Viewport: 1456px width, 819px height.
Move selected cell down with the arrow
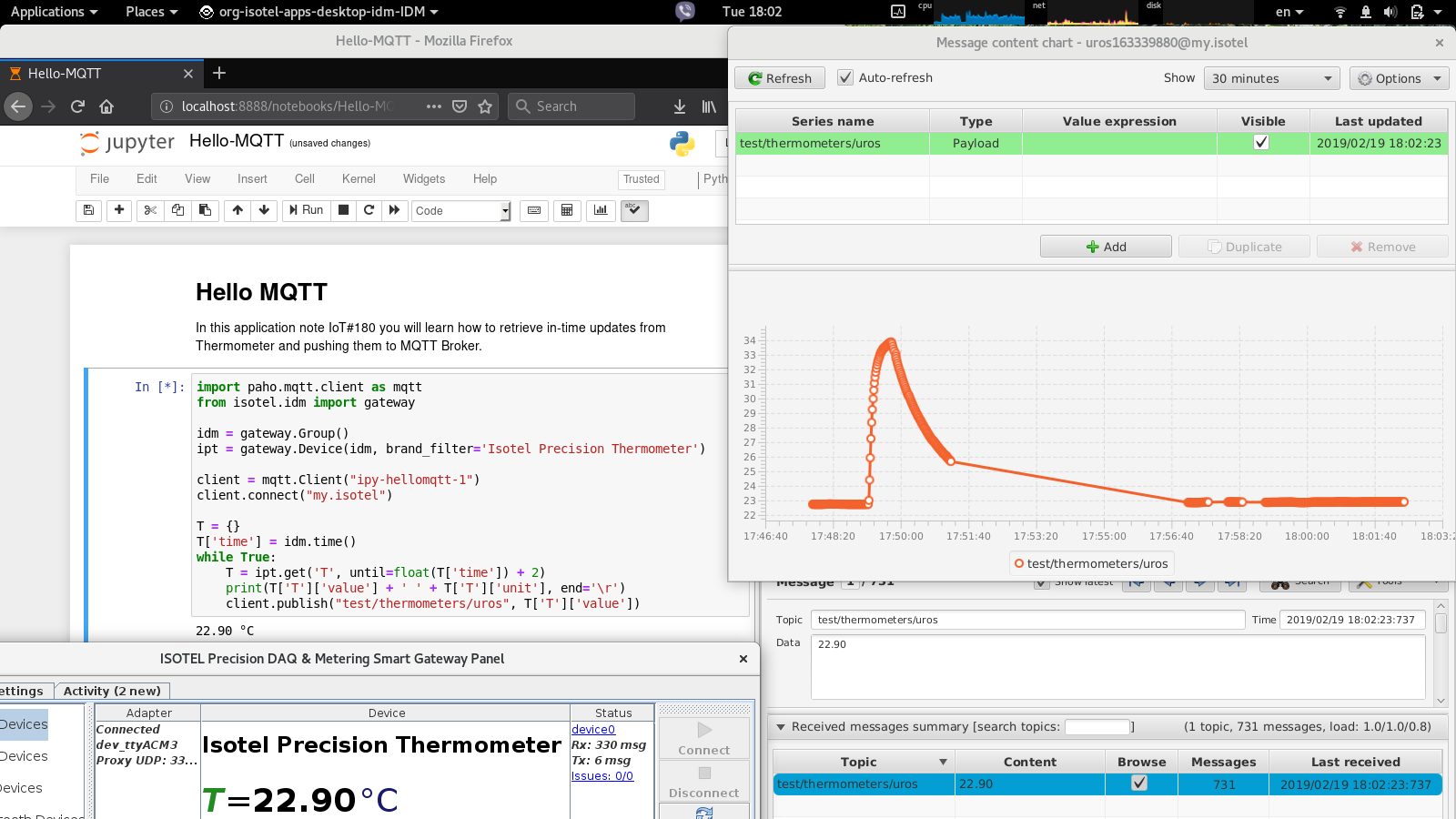pyautogui.click(x=264, y=210)
